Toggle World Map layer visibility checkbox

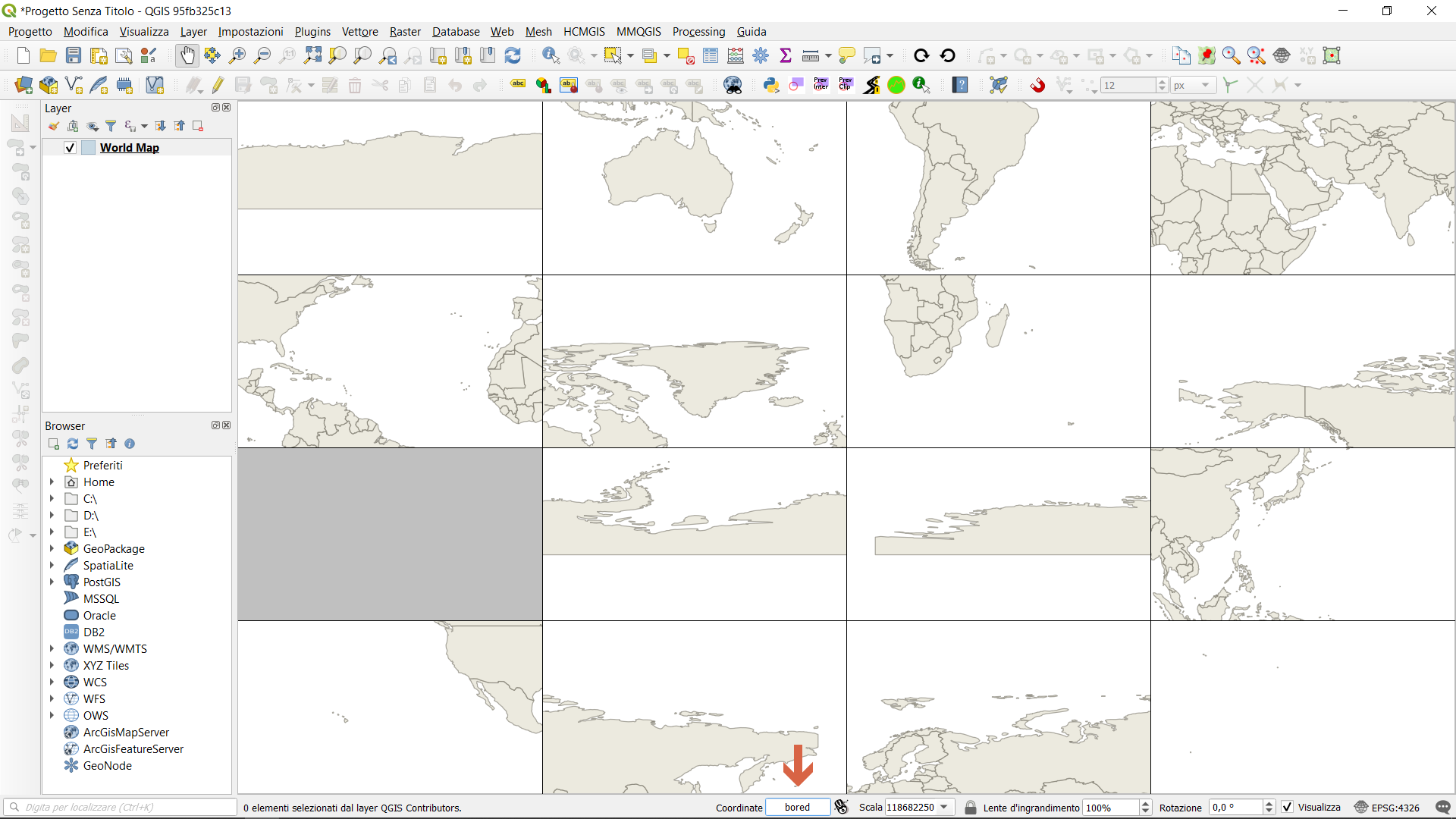(x=70, y=148)
